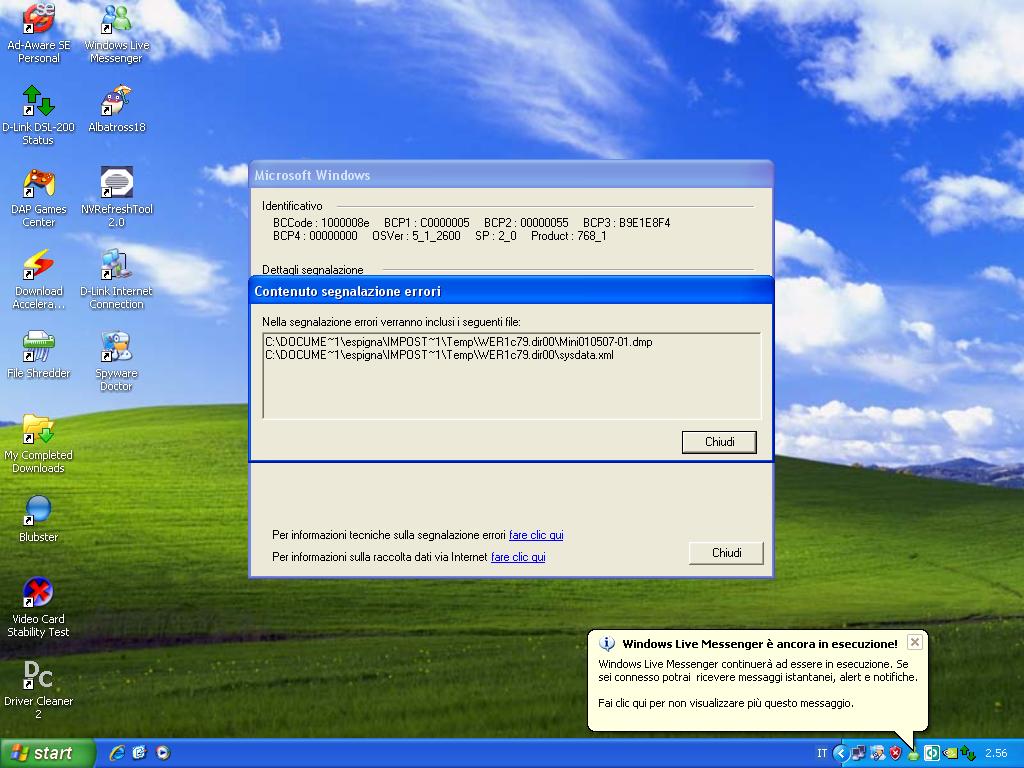Click the BCP3 : B9E1E8F4 value text
1024x768 pixels.
[627, 223]
